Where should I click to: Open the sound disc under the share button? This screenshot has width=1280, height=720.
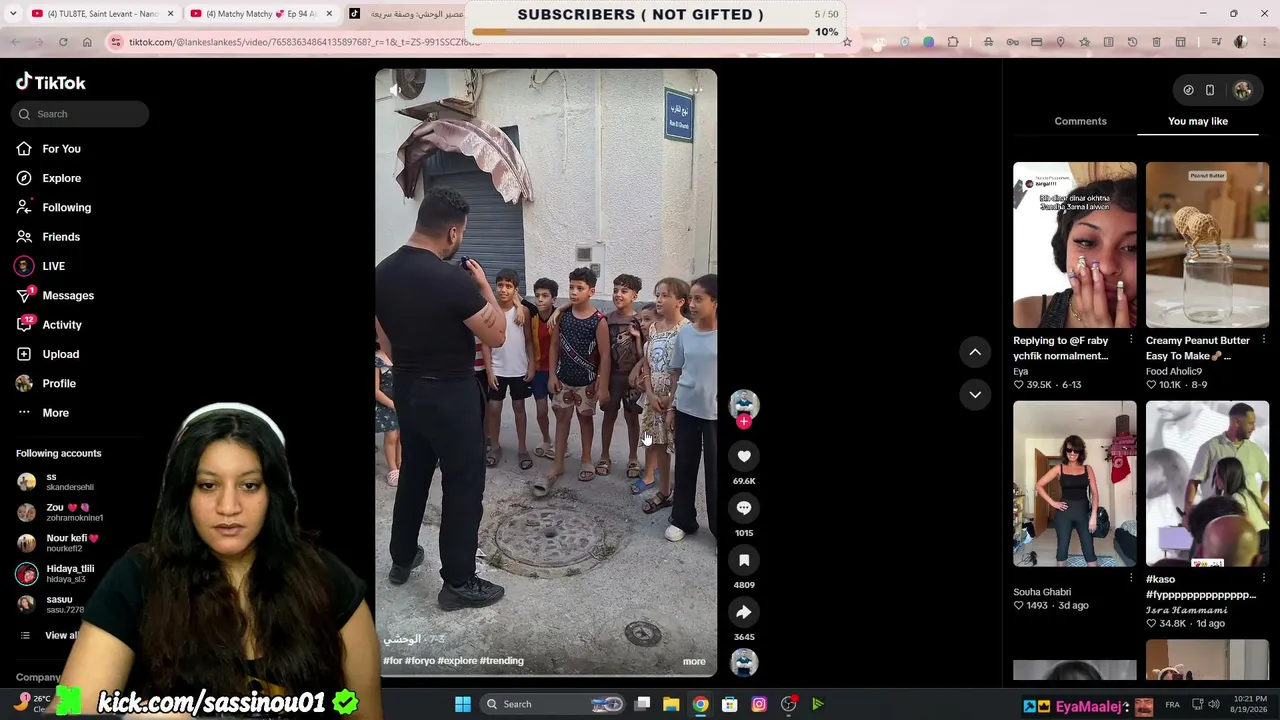tap(744, 662)
